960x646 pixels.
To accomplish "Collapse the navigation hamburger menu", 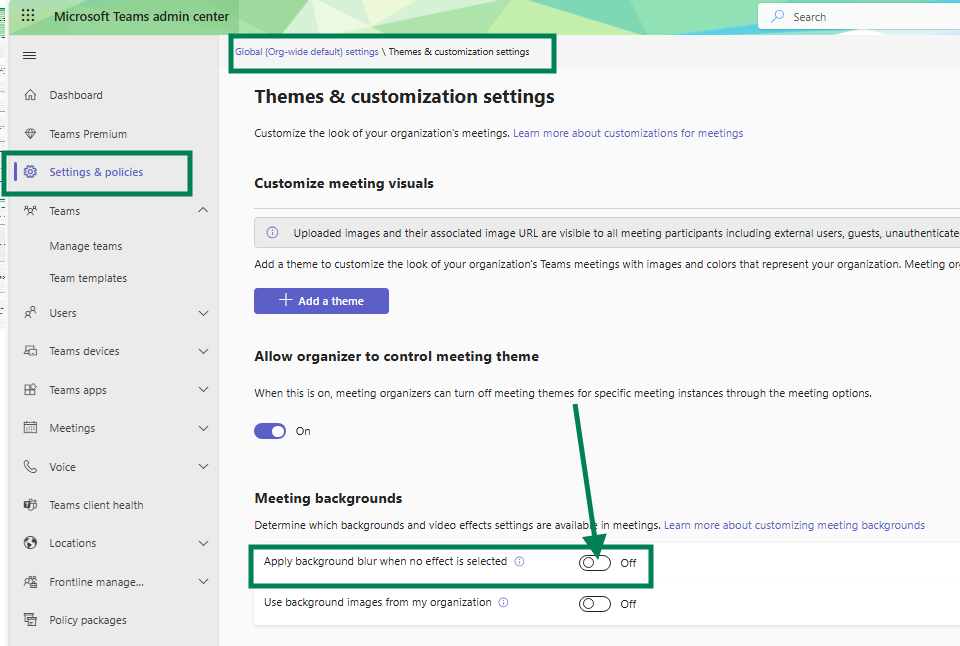I will [x=29, y=56].
